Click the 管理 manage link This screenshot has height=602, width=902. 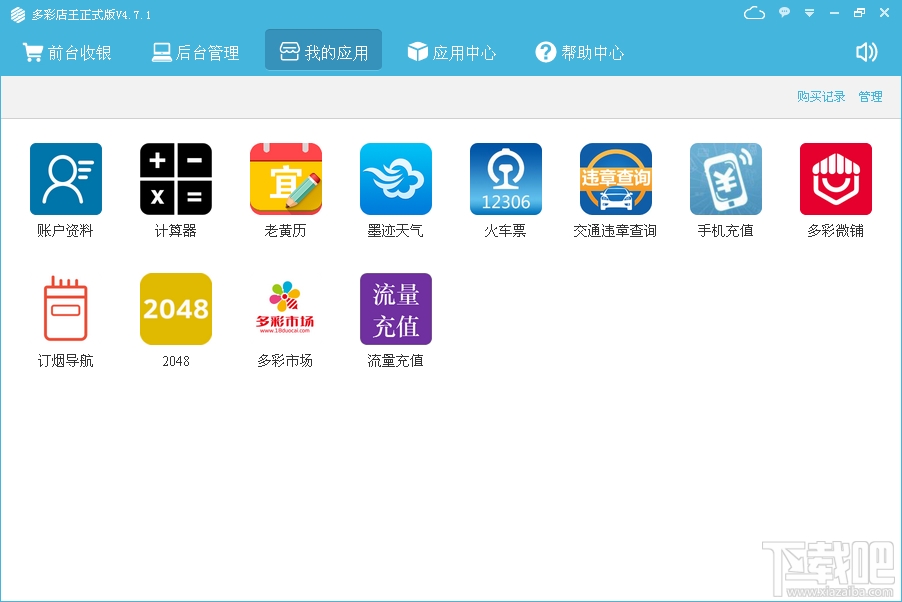[870, 96]
